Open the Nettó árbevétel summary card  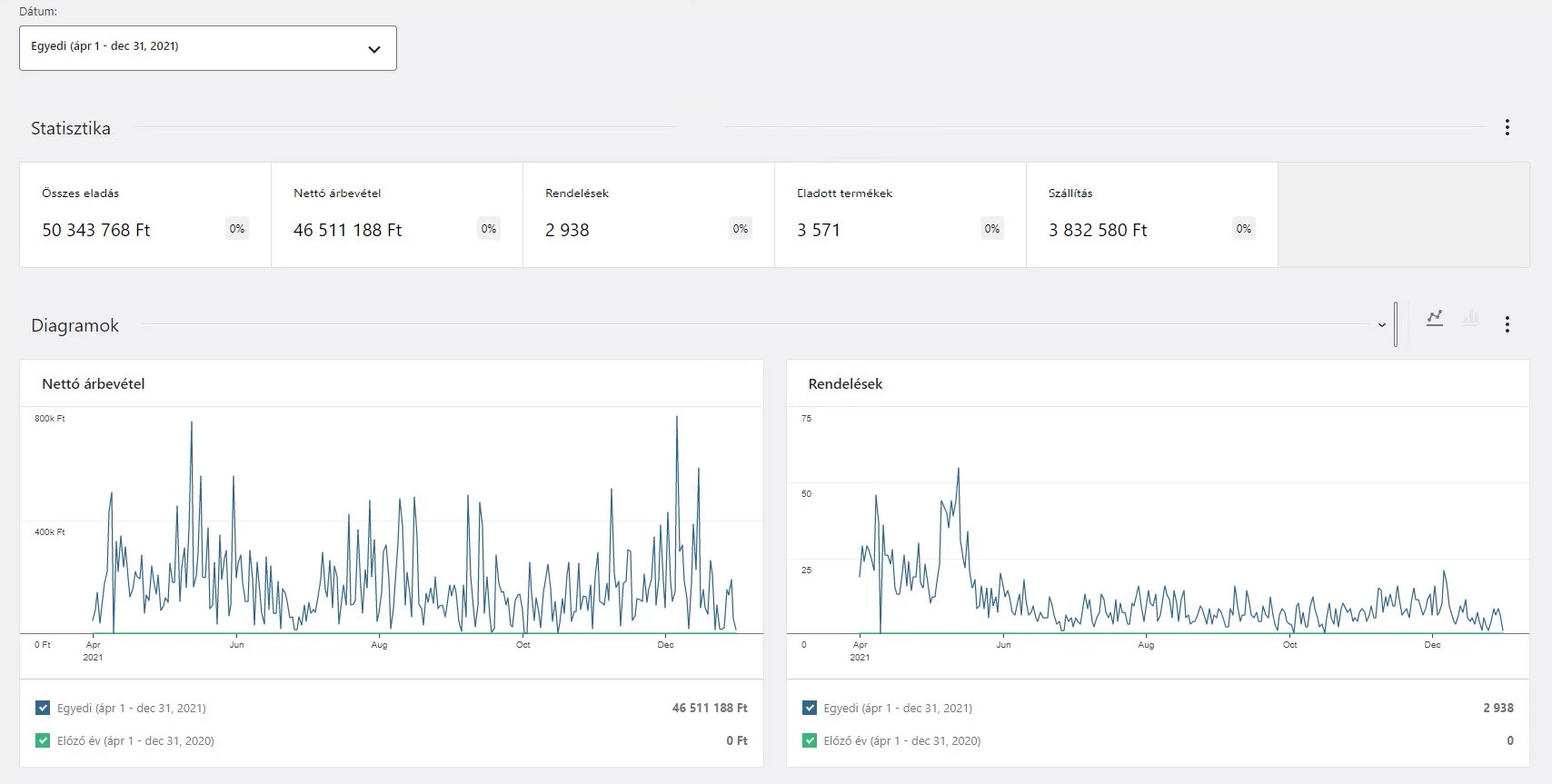[396, 214]
